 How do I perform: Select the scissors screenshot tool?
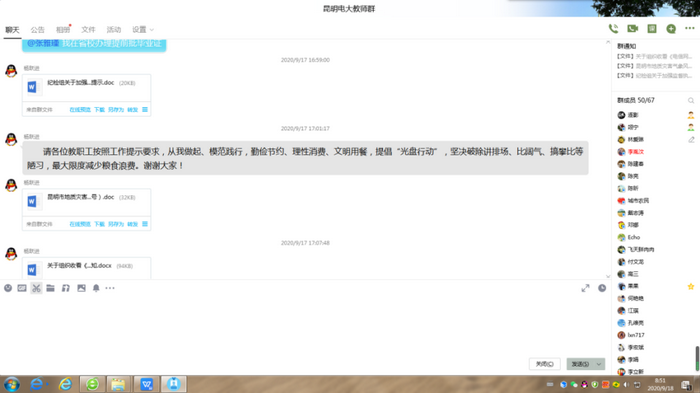pyautogui.click(x=37, y=288)
